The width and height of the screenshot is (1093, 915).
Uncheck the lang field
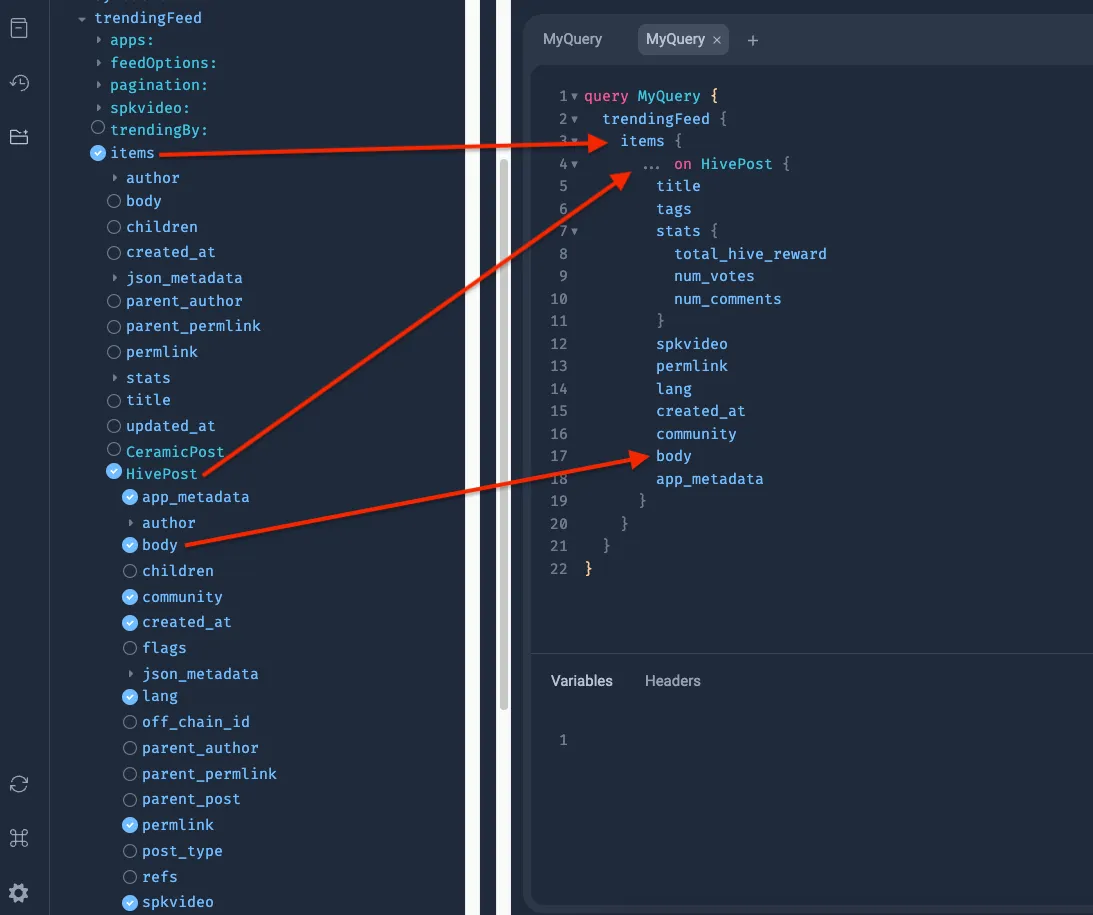tap(130, 696)
